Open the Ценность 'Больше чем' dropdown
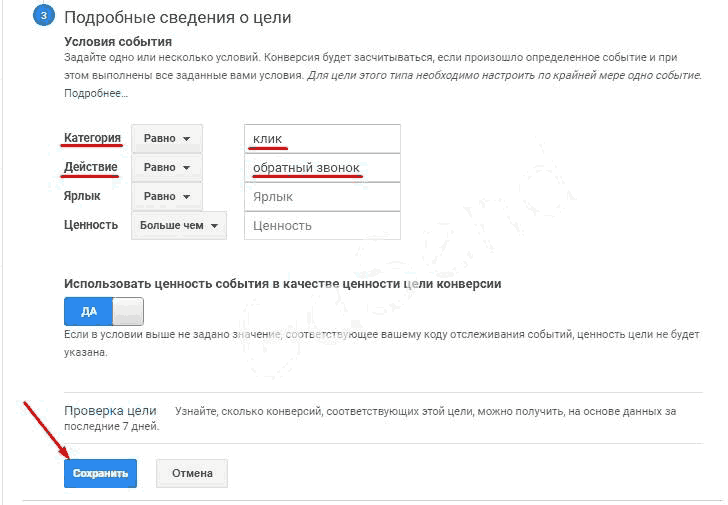Viewport: 728px width, 505px height. pyautogui.click(x=179, y=225)
